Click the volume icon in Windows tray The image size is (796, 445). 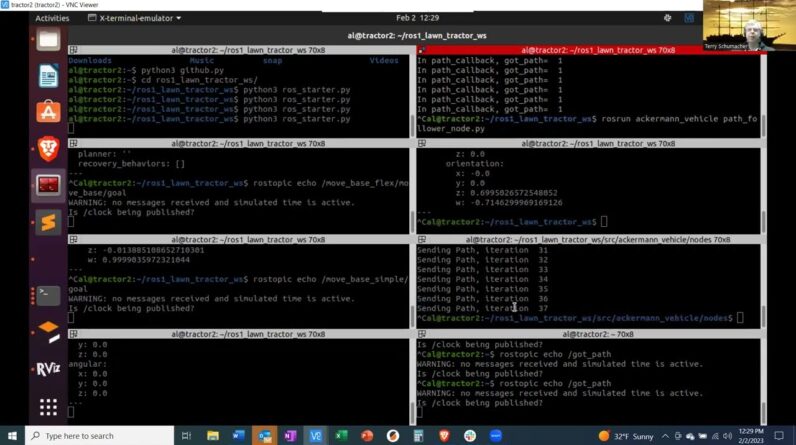(x=727, y=436)
